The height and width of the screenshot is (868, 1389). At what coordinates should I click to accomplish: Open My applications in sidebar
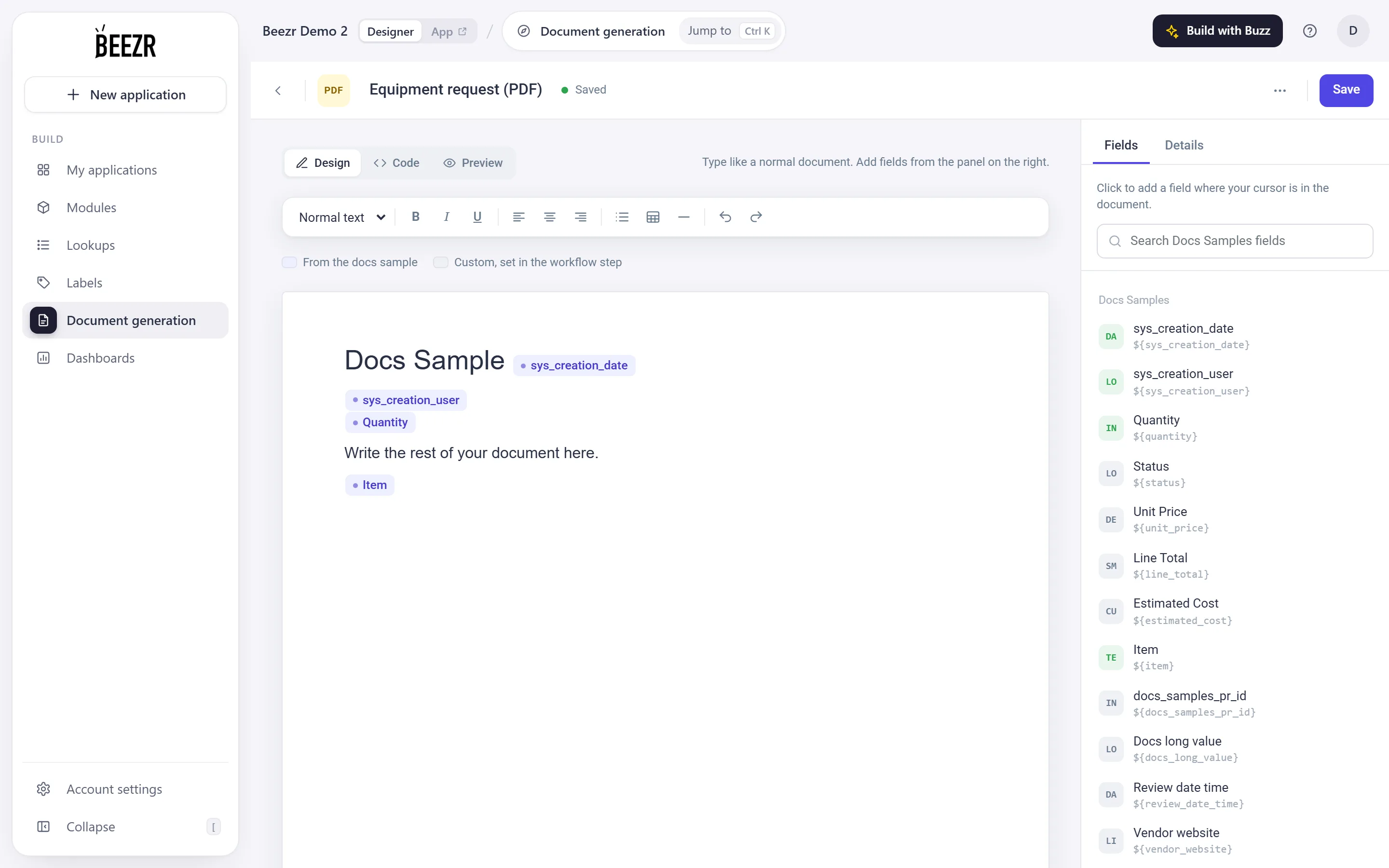[125, 170]
